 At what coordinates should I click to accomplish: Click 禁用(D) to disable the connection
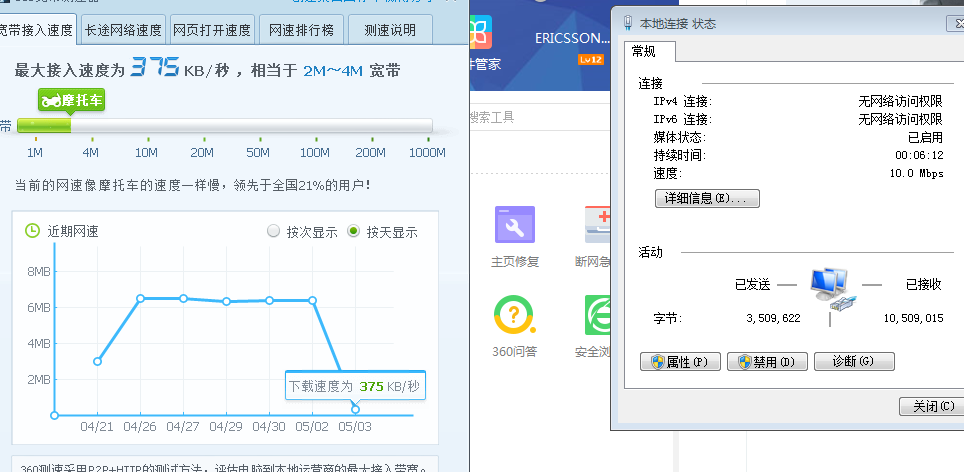pyautogui.click(x=767, y=361)
